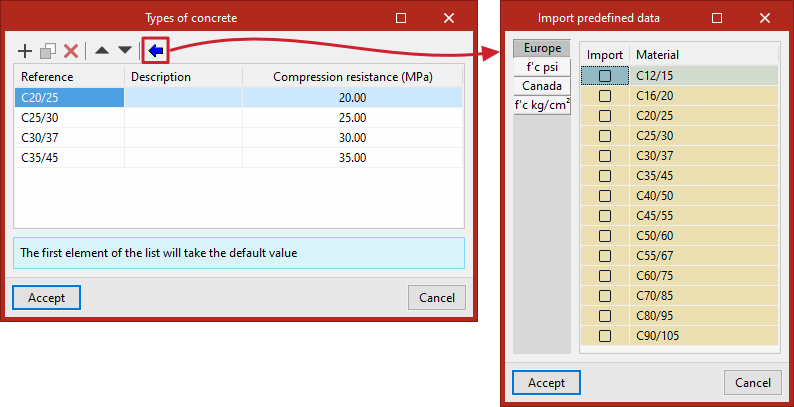Accept changes in Types of concrete
The height and width of the screenshot is (407, 794).
(x=46, y=298)
